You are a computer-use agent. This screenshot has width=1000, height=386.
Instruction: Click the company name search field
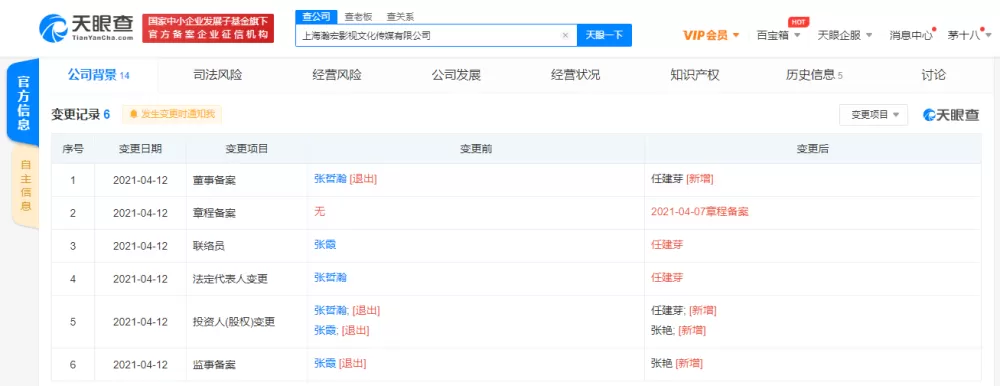point(427,36)
